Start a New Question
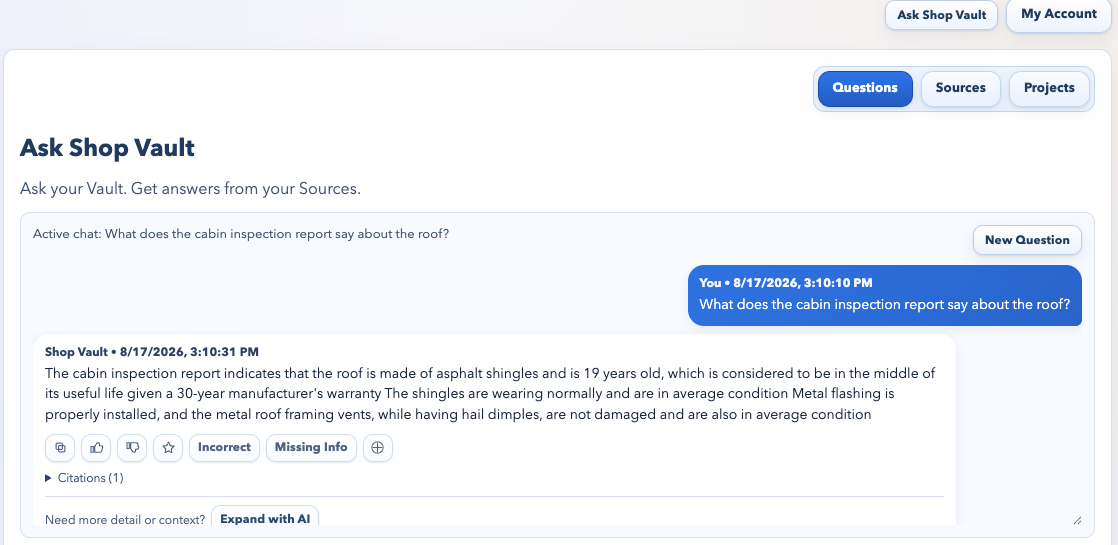This screenshot has width=1118, height=545. [1027, 240]
